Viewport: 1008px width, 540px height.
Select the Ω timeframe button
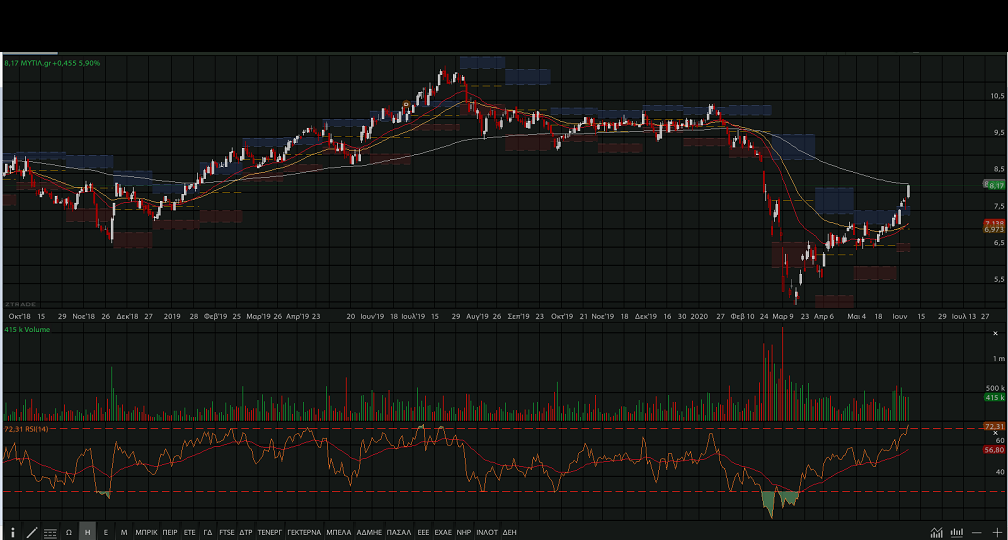pos(68,533)
